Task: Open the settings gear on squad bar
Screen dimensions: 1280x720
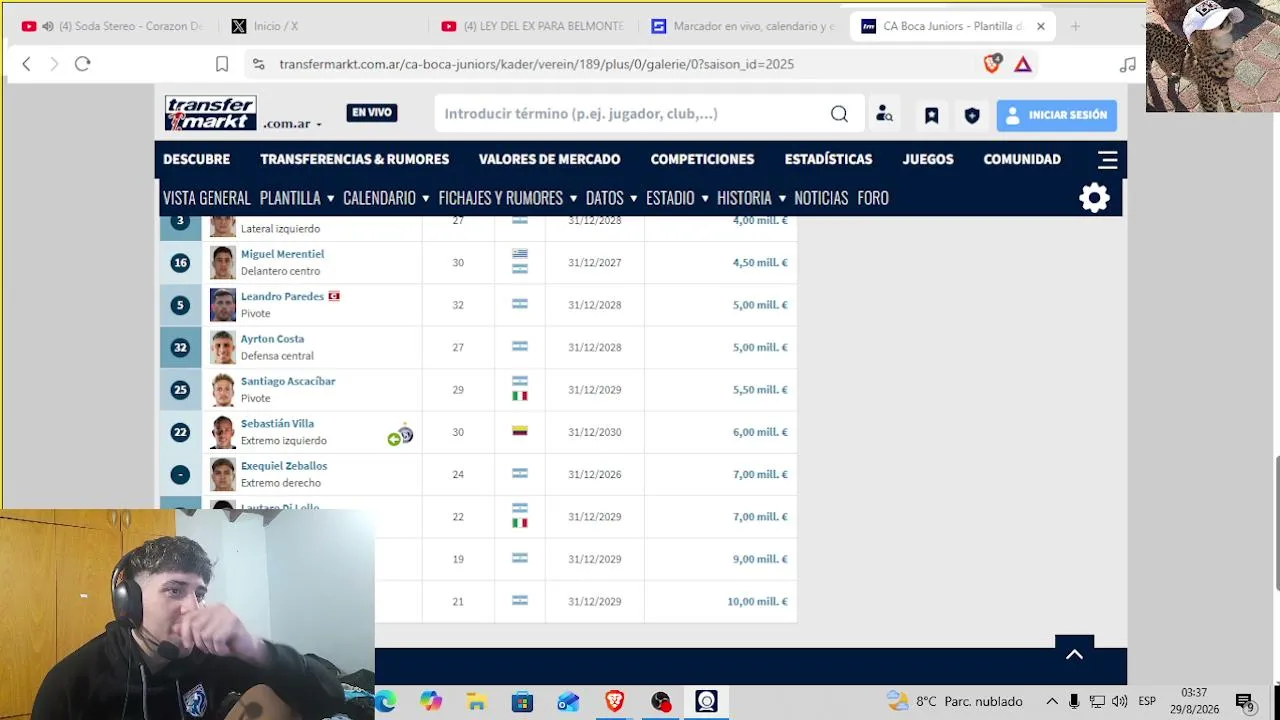Action: (1094, 197)
